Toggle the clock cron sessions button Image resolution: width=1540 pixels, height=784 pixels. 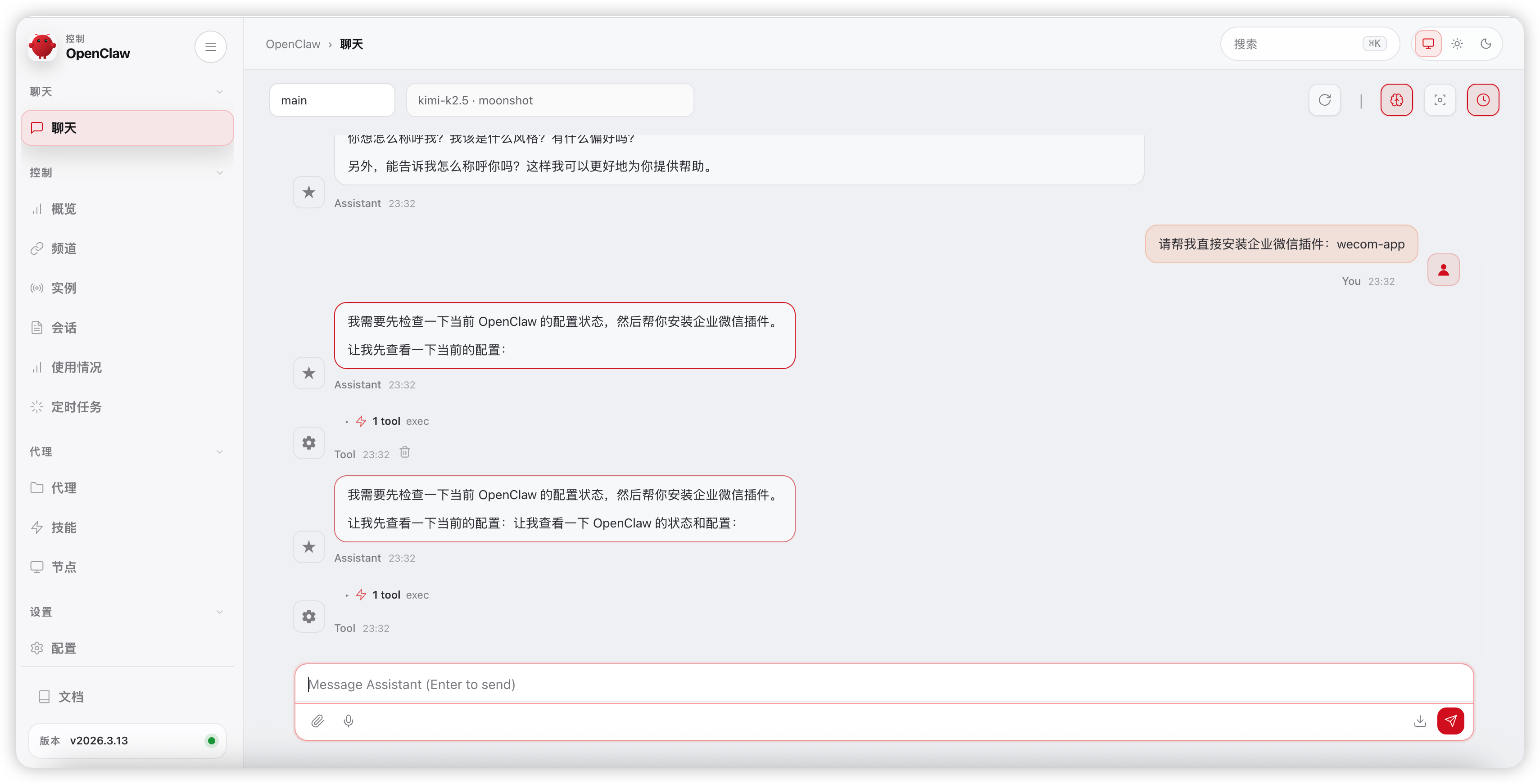1483,100
